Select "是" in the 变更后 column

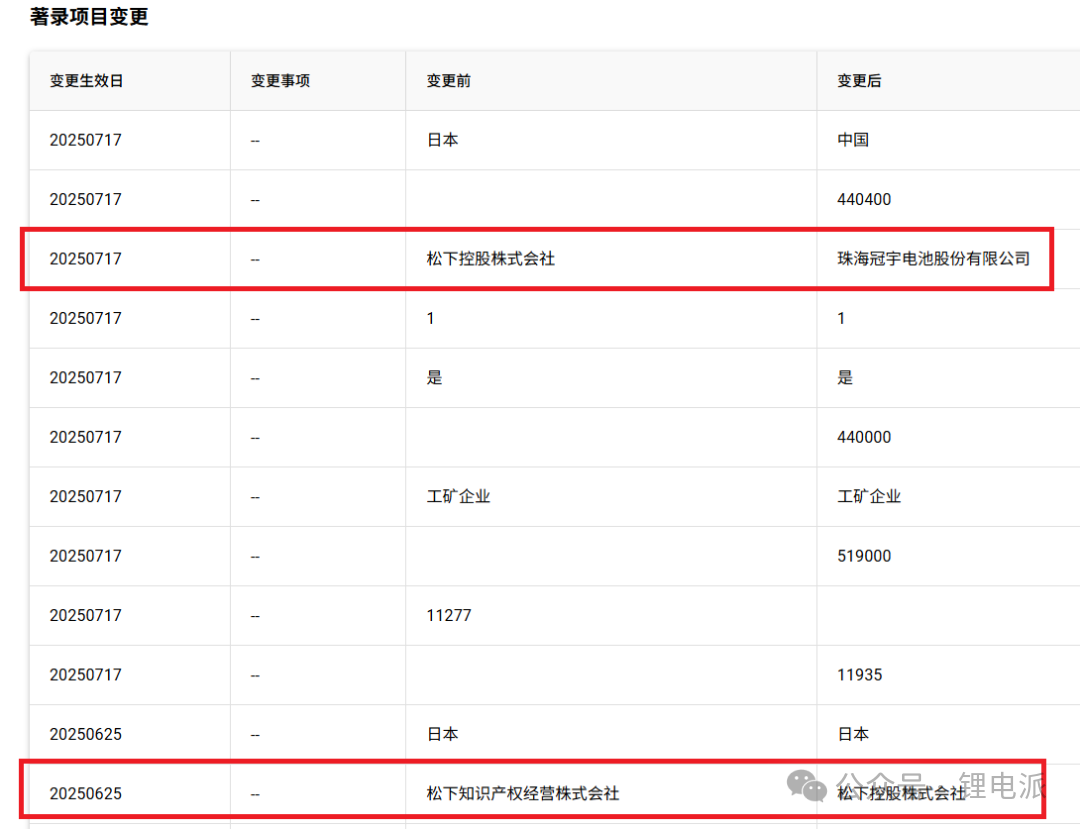(x=845, y=377)
